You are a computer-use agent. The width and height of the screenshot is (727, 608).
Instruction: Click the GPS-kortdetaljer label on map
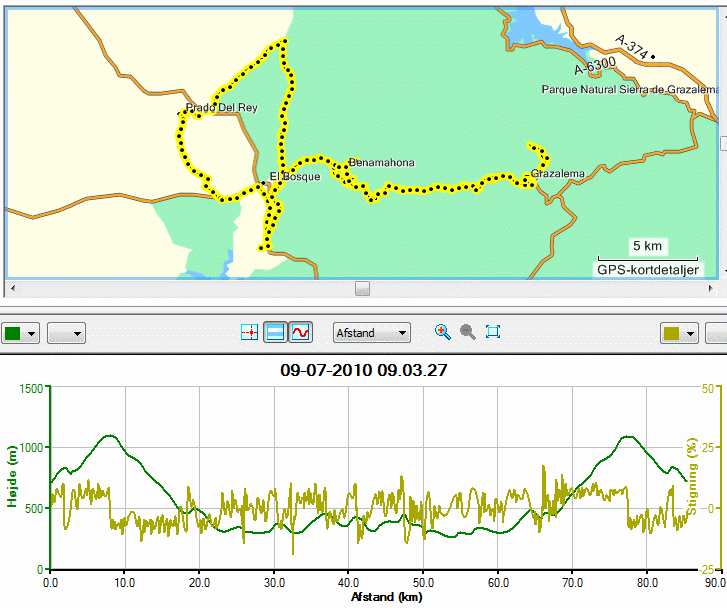point(648,270)
